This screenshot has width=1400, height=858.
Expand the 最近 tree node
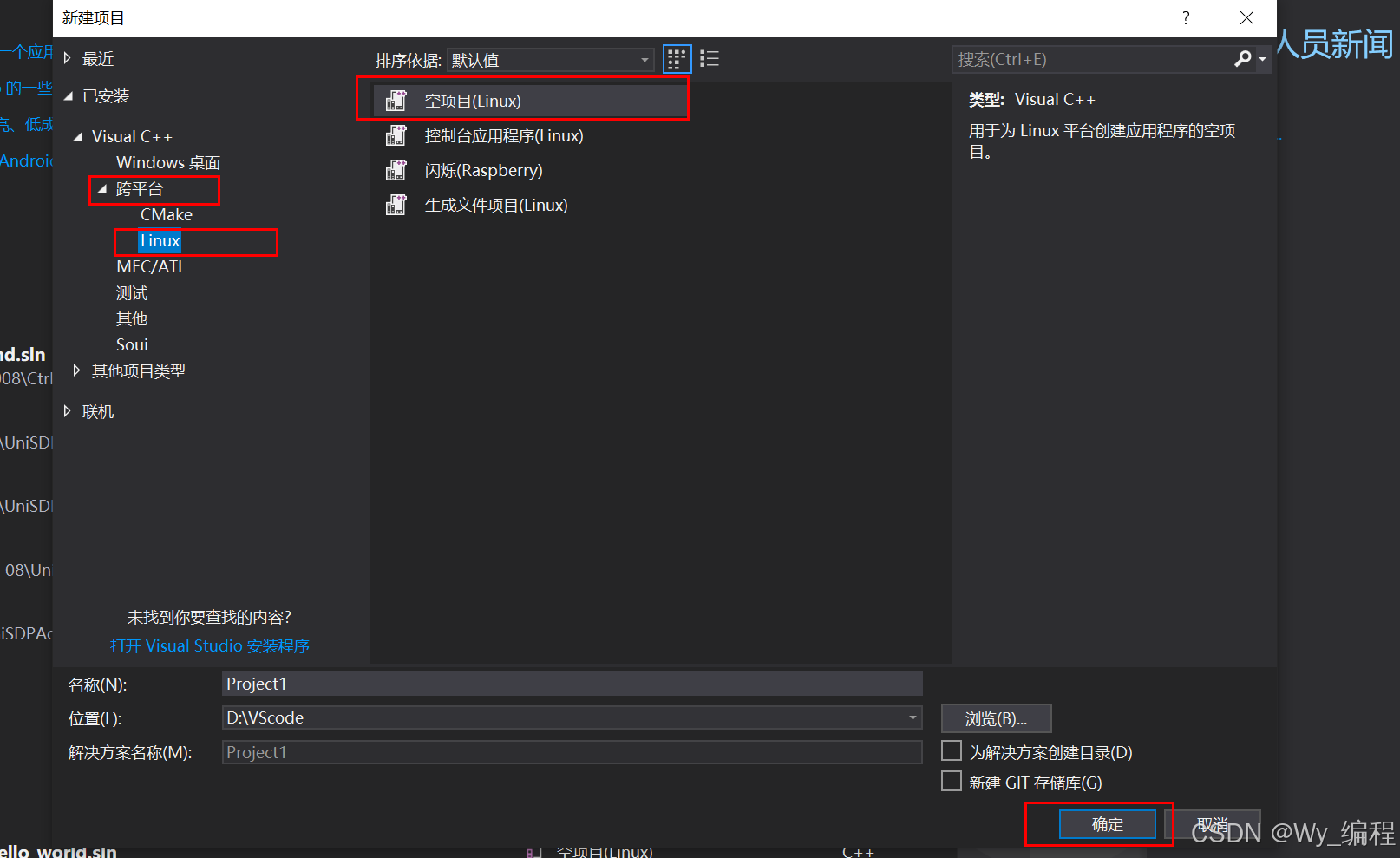point(68,58)
